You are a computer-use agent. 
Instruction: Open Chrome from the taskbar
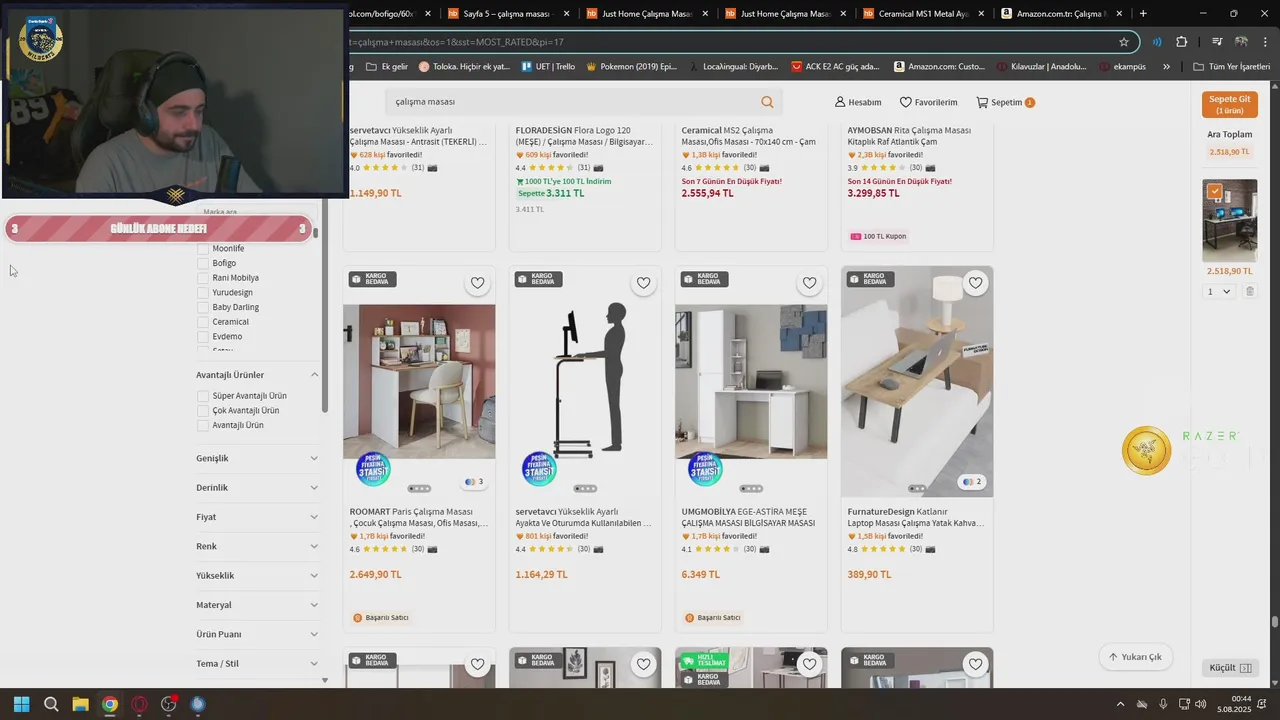point(110,704)
